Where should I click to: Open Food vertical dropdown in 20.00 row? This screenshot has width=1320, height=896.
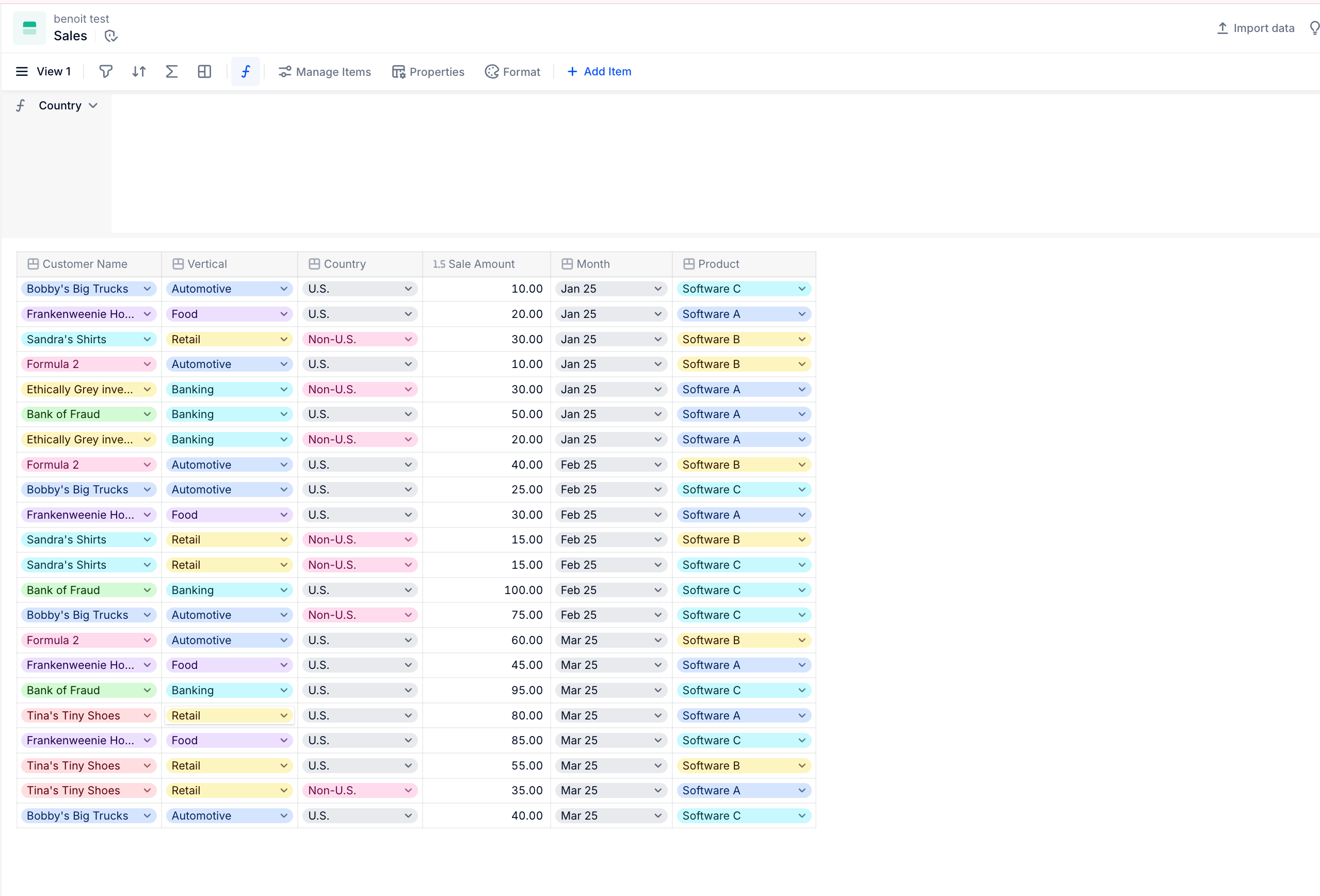coord(230,314)
